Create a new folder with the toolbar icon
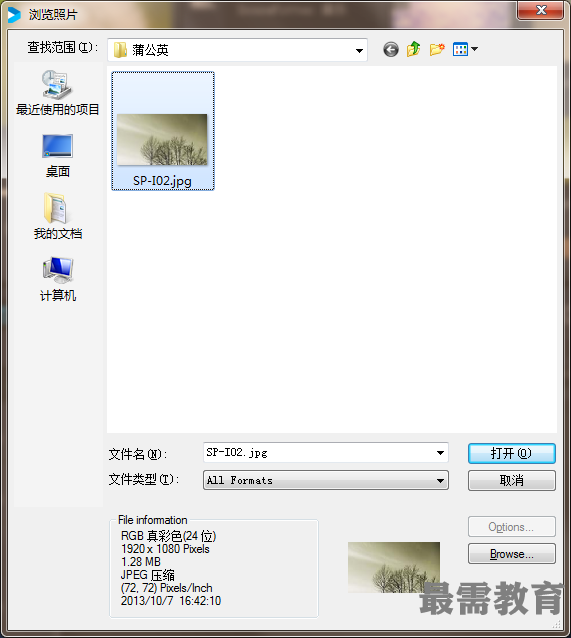The image size is (571, 638). [x=437, y=50]
